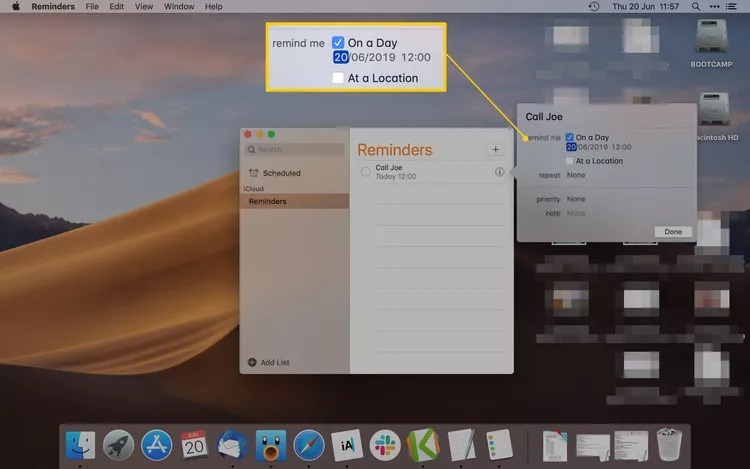
Task: Open Reminders app icon in Dock
Action: pyautogui.click(x=499, y=445)
